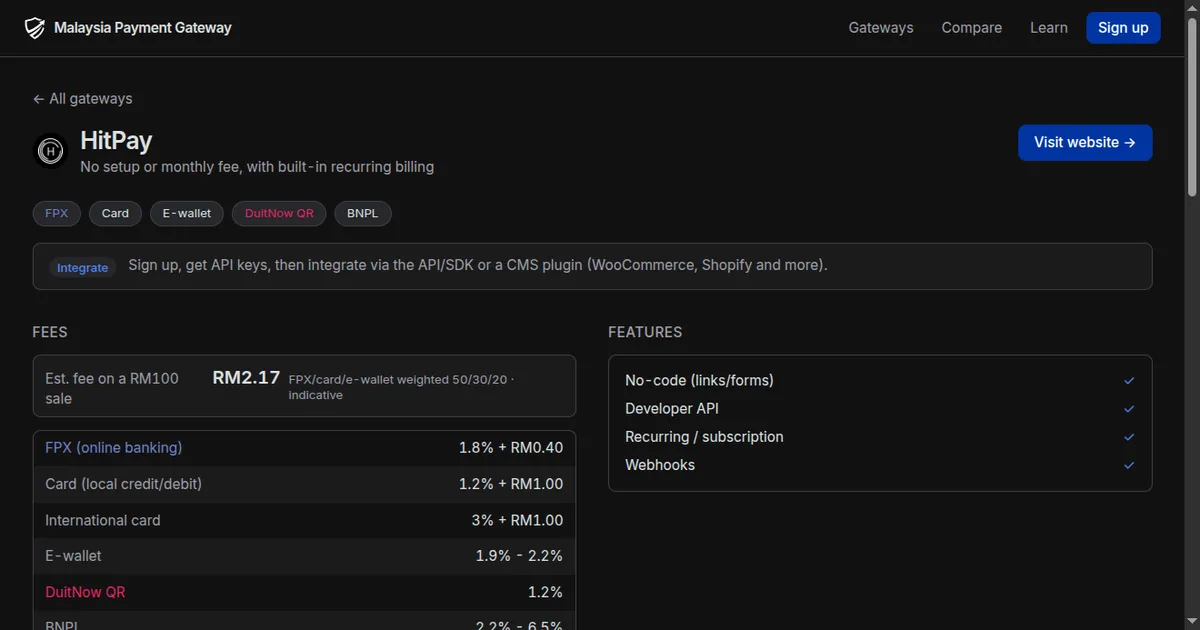This screenshot has width=1200, height=630.
Task: Click checkmark beside Developer API
Action: (1129, 409)
